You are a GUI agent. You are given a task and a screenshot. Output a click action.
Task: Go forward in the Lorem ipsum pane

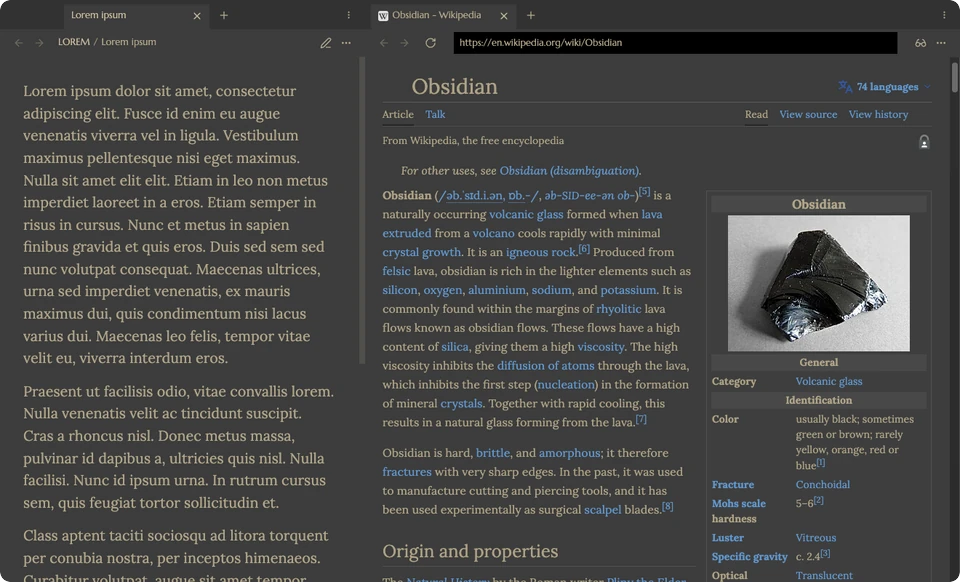pyautogui.click(x=39, y=43)
